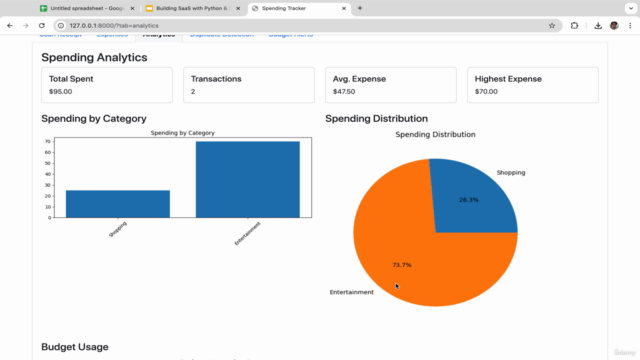Open the Chrome profile avatar

point(614,25)
